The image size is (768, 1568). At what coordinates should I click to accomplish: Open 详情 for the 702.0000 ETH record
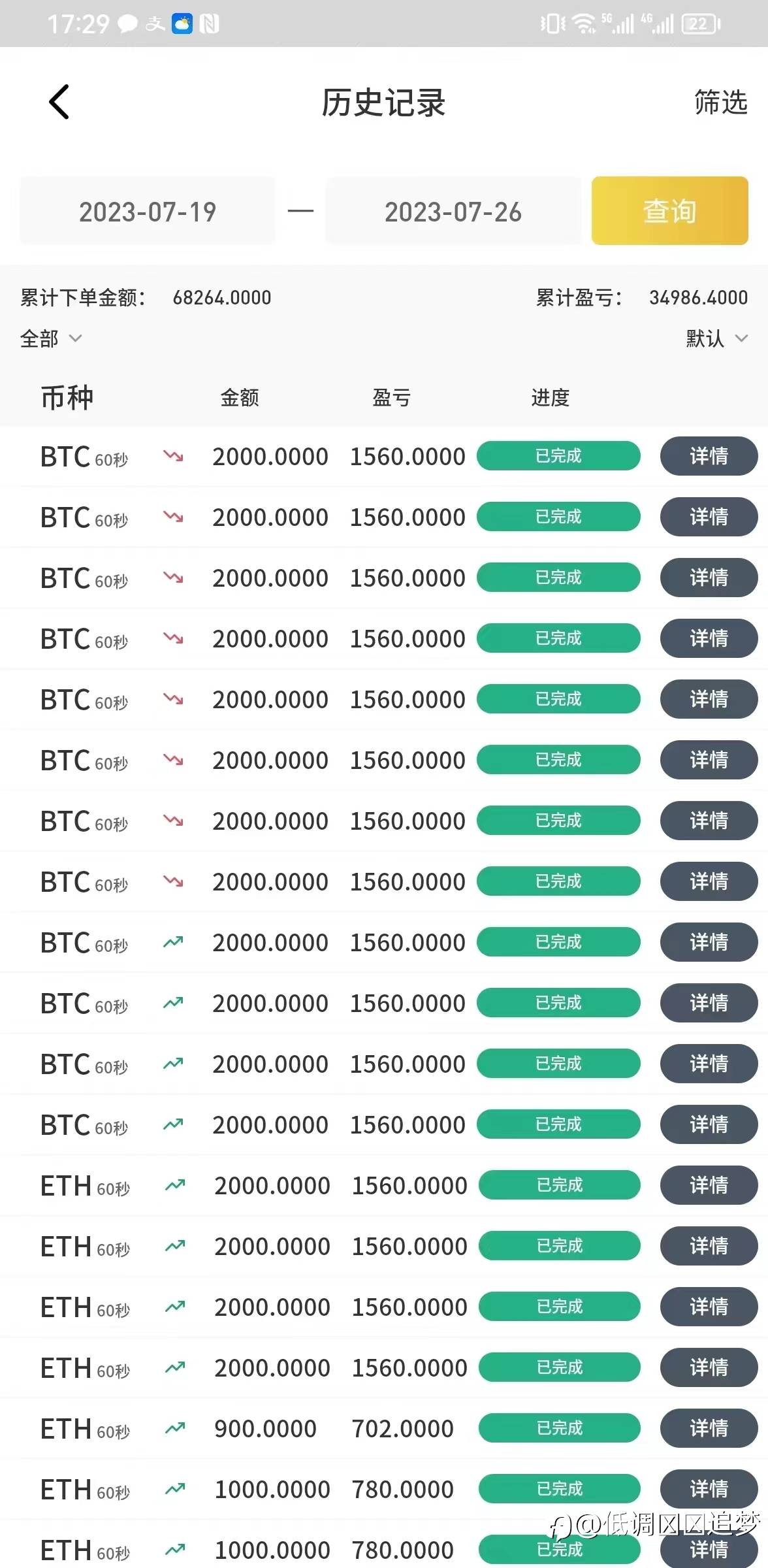pyautogui.click(x=709, y=1428)
